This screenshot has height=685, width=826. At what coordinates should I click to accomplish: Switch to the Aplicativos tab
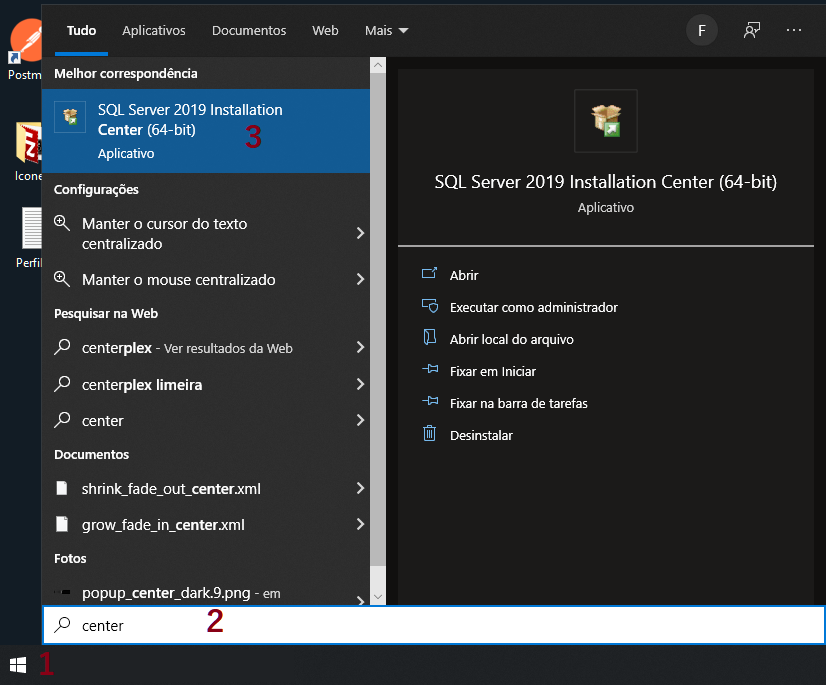[x=154, y=31]
